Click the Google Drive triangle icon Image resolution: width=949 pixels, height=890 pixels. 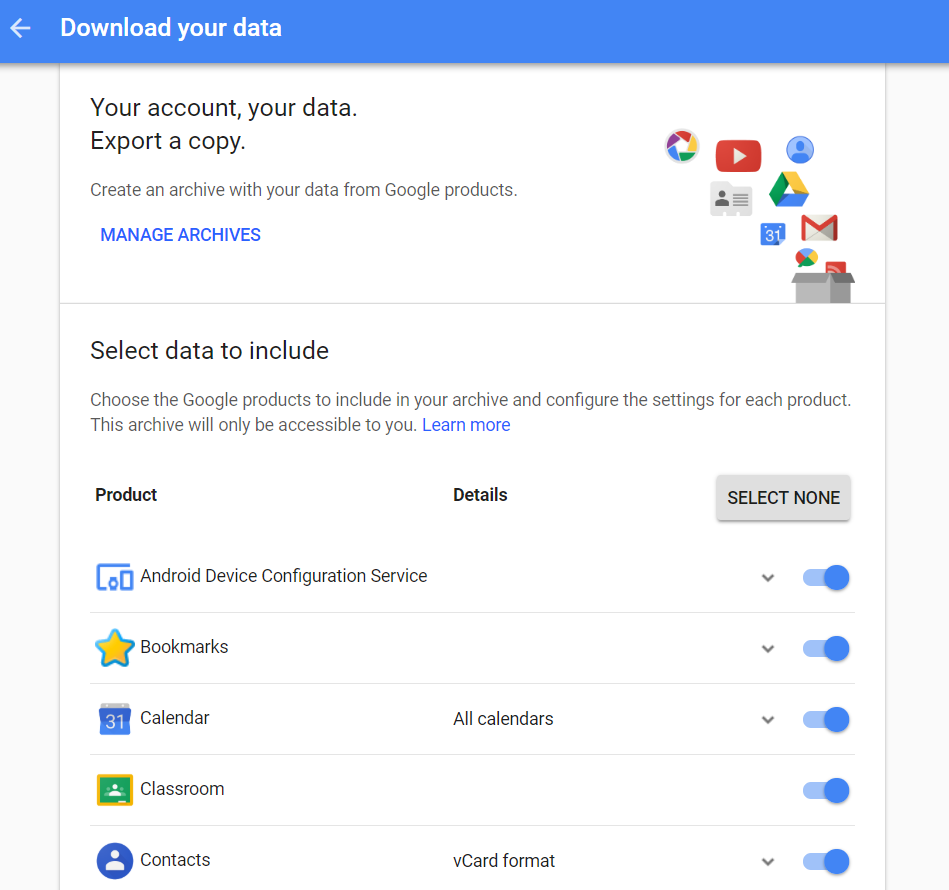[x=788, y=190]
